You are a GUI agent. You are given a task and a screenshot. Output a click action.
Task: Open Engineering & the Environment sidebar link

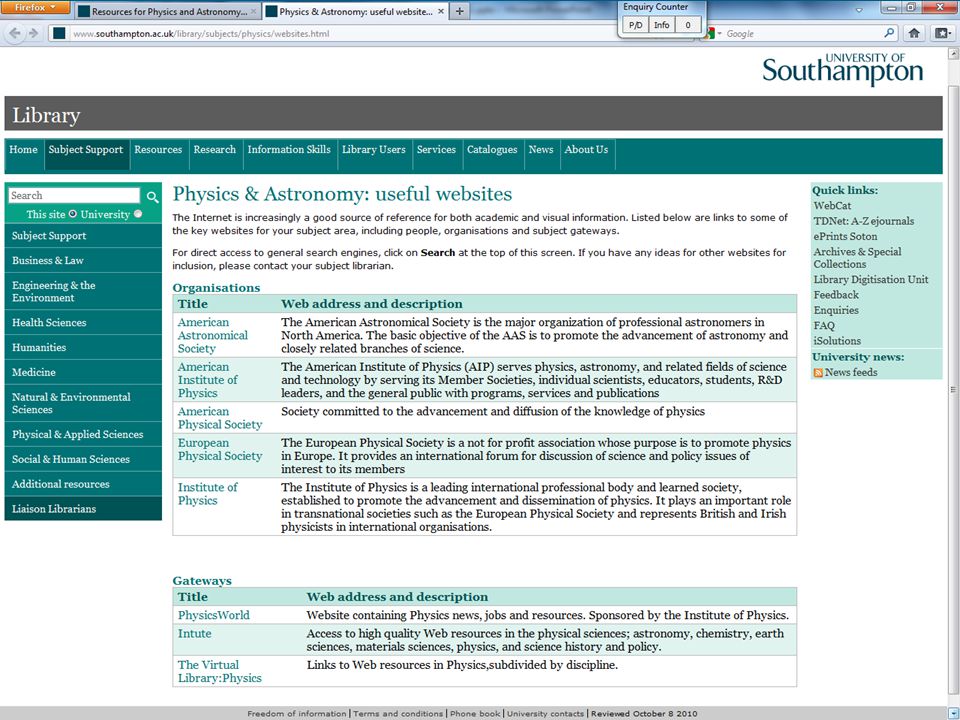click(83, 291)
